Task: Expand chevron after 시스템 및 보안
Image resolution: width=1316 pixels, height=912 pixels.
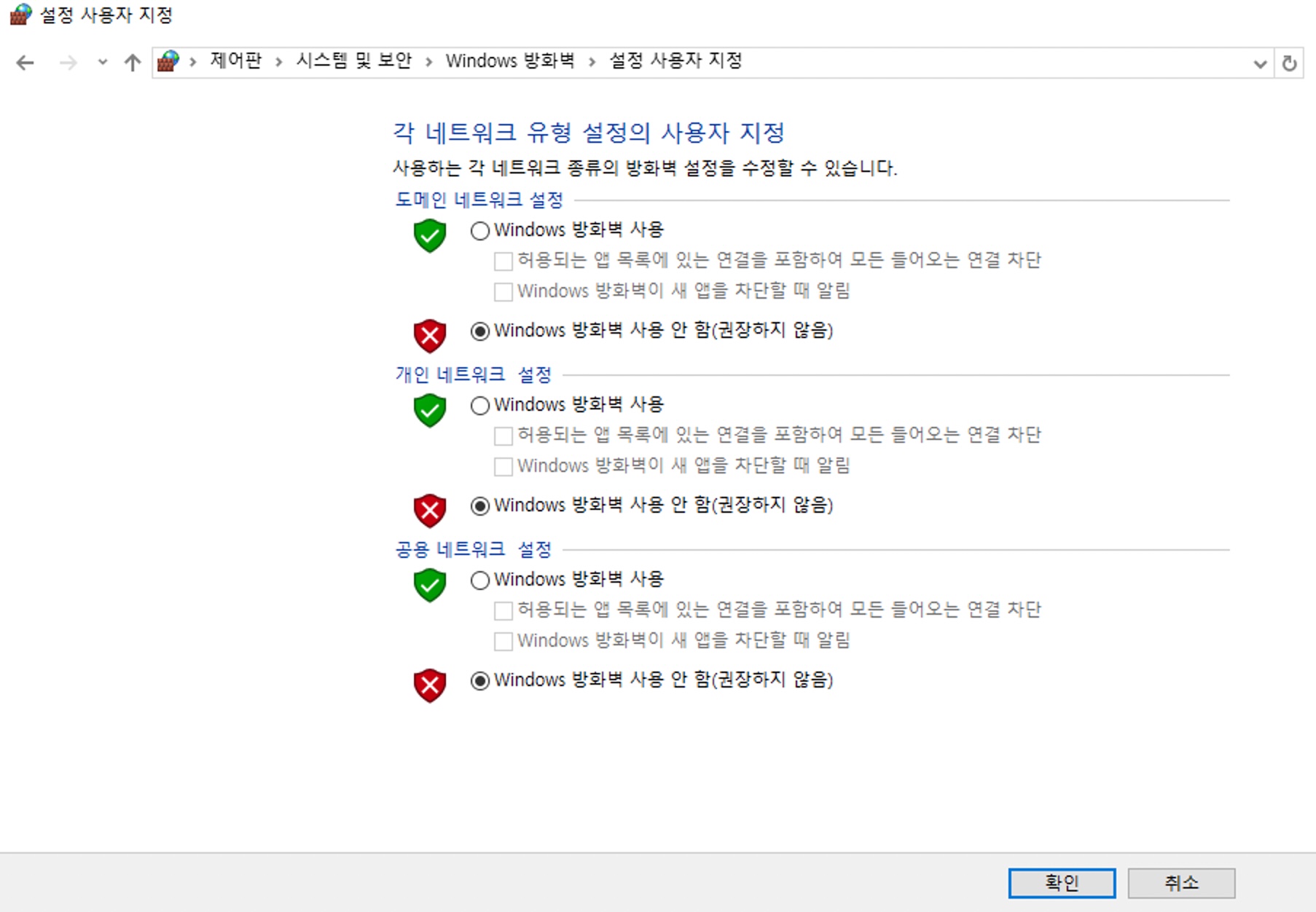Action: point(428,62)
